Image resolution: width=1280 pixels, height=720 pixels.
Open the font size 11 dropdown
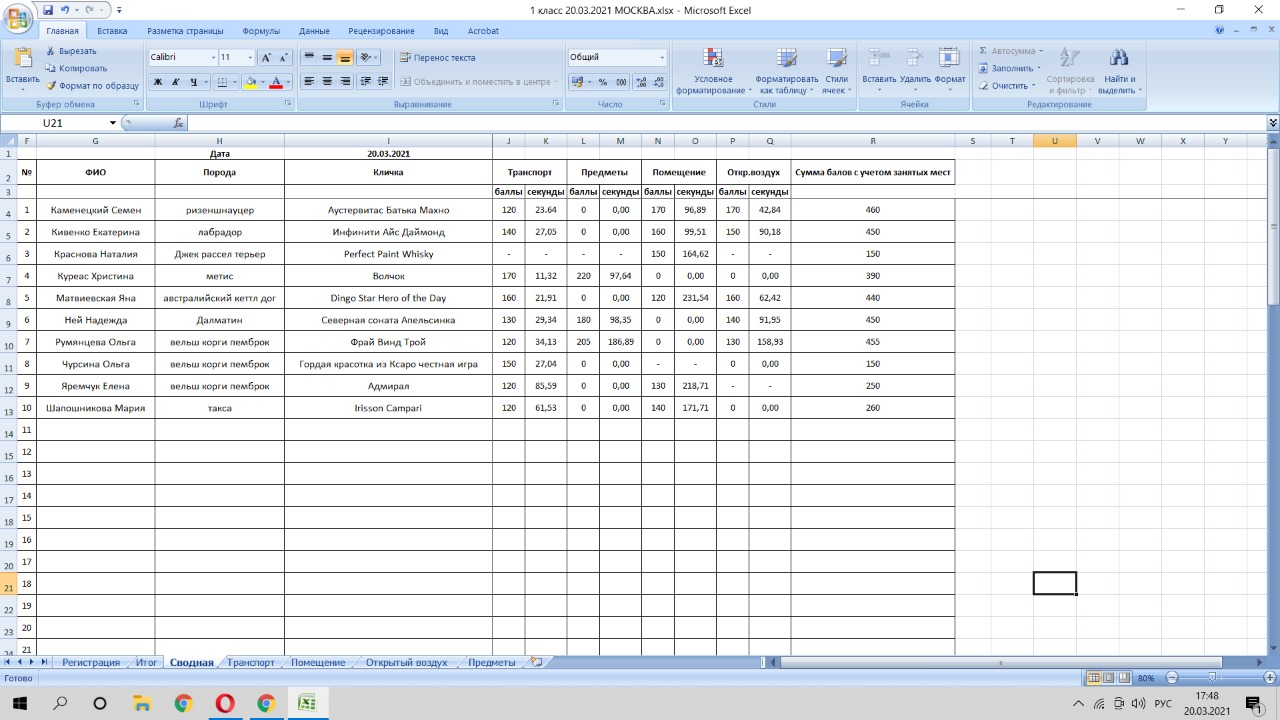click(251, 58)
